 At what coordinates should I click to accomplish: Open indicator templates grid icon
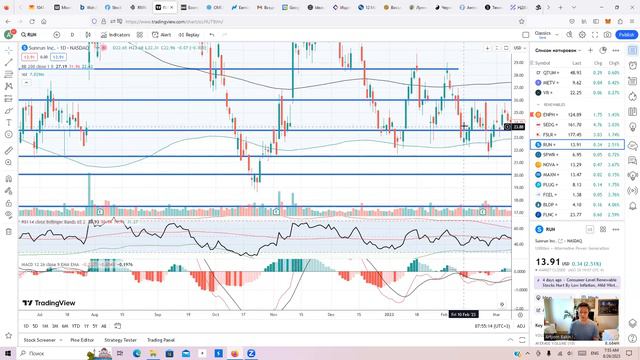pos(140,35)
